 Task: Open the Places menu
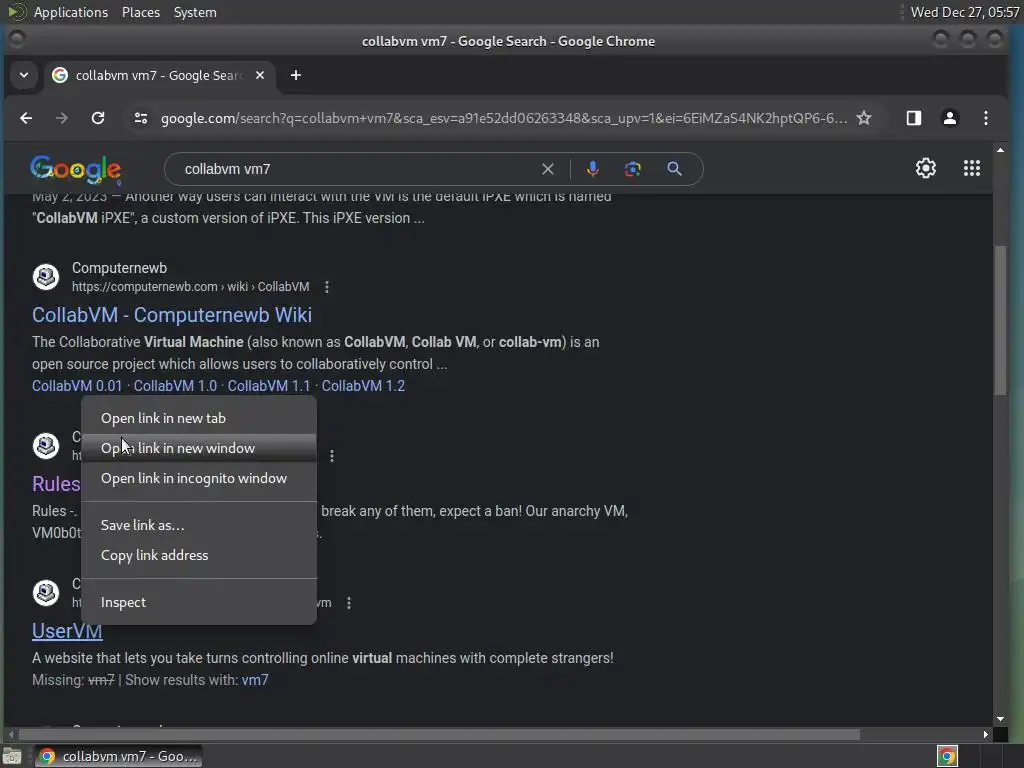point(141,12)
